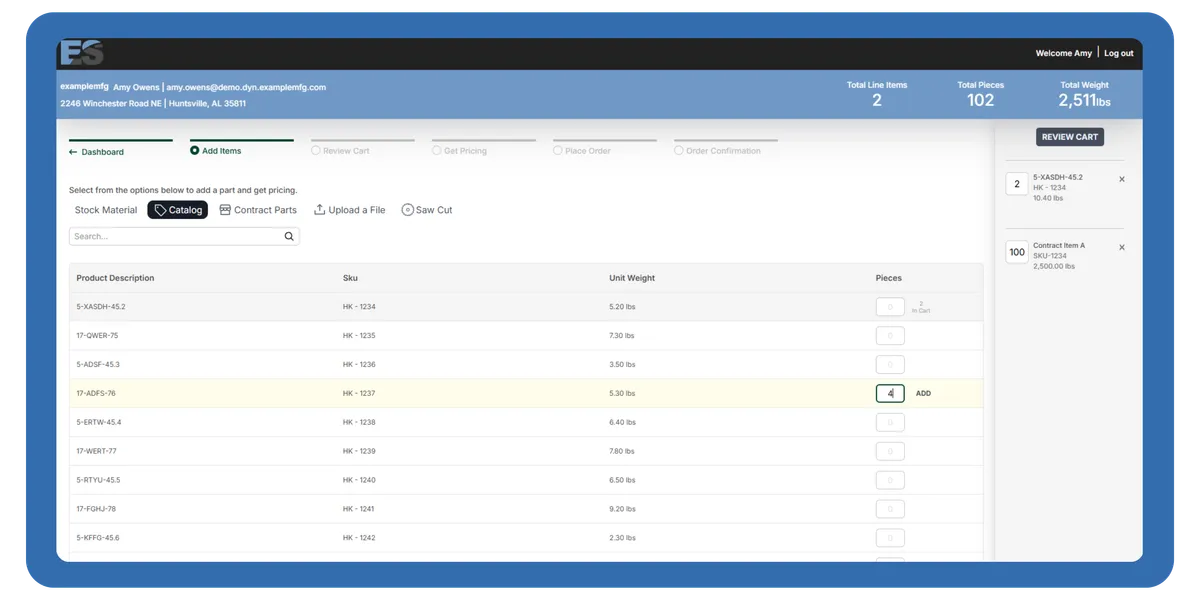This screenshot has width=1200, height=600.
Task: Click SKU HK - 1240
Action: pos(359,481)
